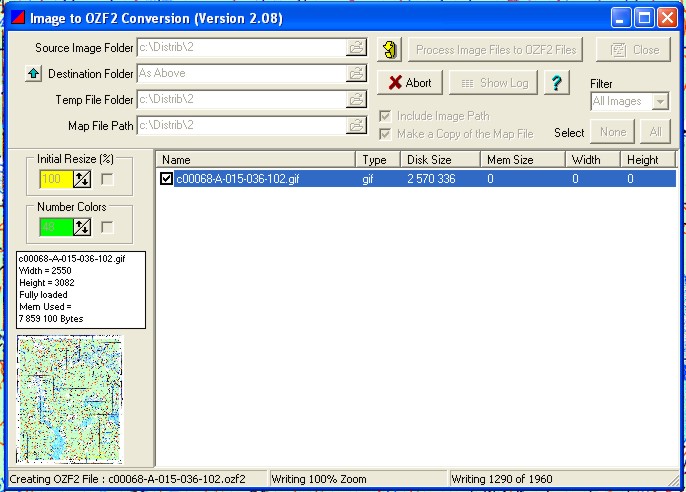This screenshot has width=686, height=492.
Task: Sort by the Height column header
Action: click(648, 160)
